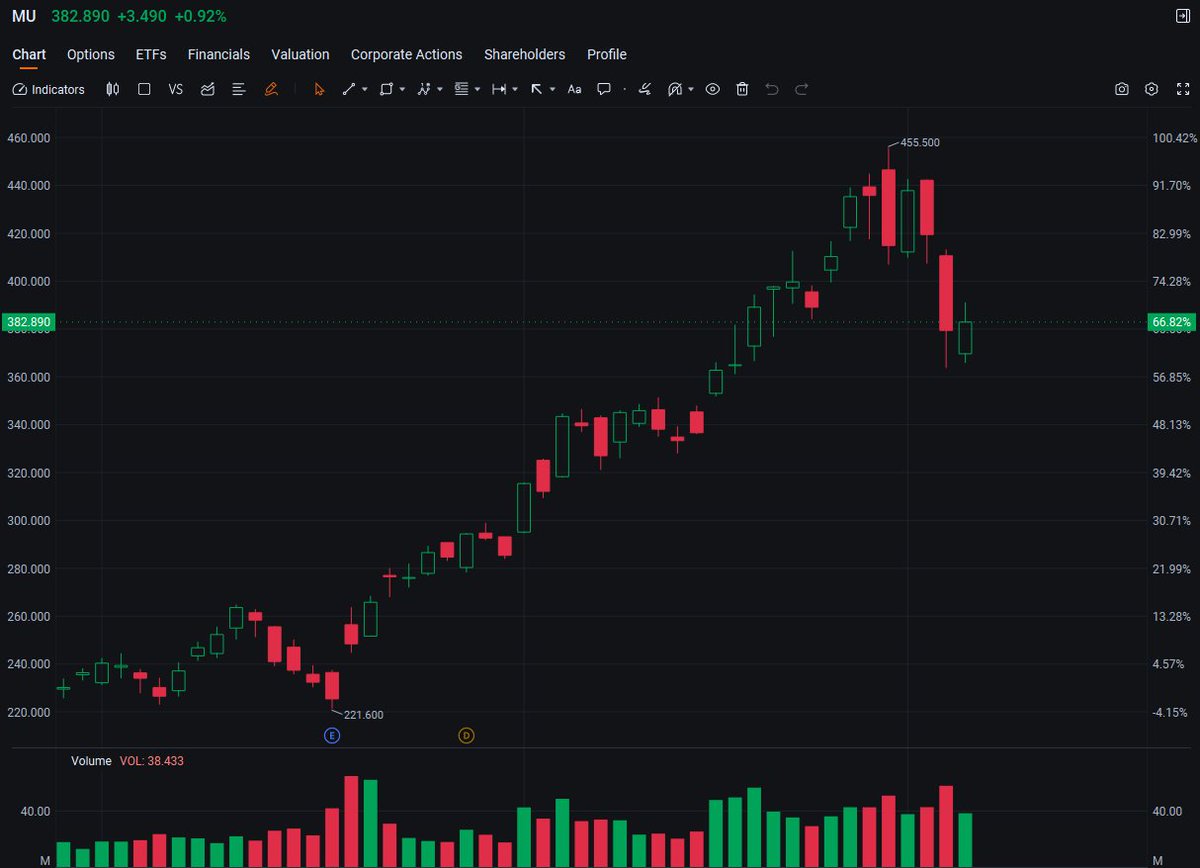Open the ETFs tab

[x=151, y=55]
